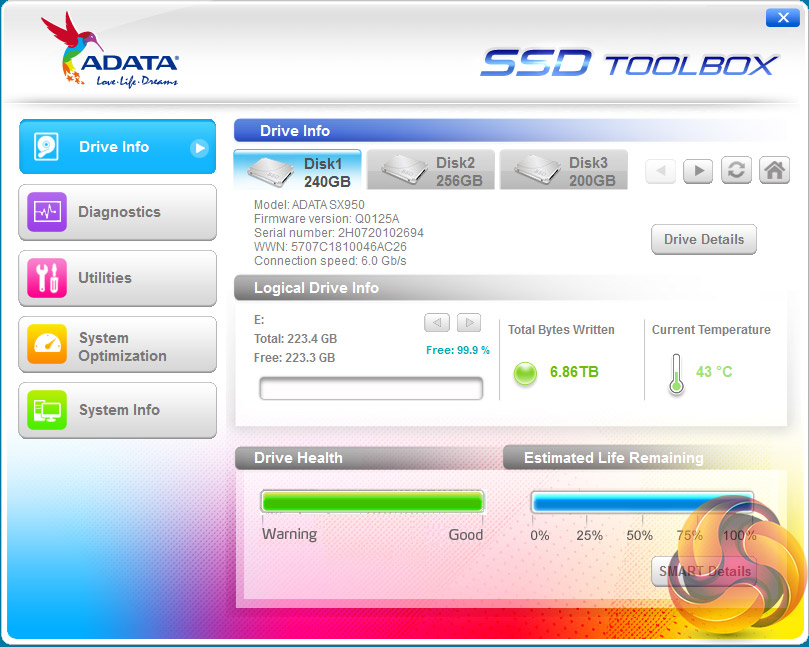
Task: Click the 6.86TB written value
Action: click(x=574, y=372)
